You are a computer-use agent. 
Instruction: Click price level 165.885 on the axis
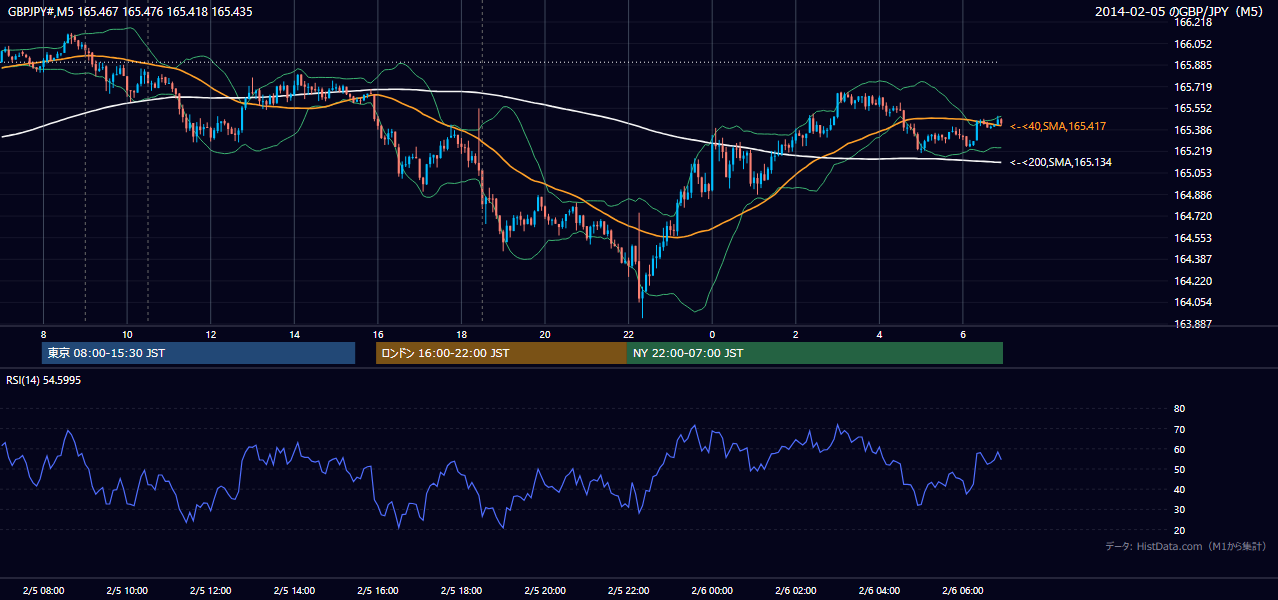(1193, 65)
